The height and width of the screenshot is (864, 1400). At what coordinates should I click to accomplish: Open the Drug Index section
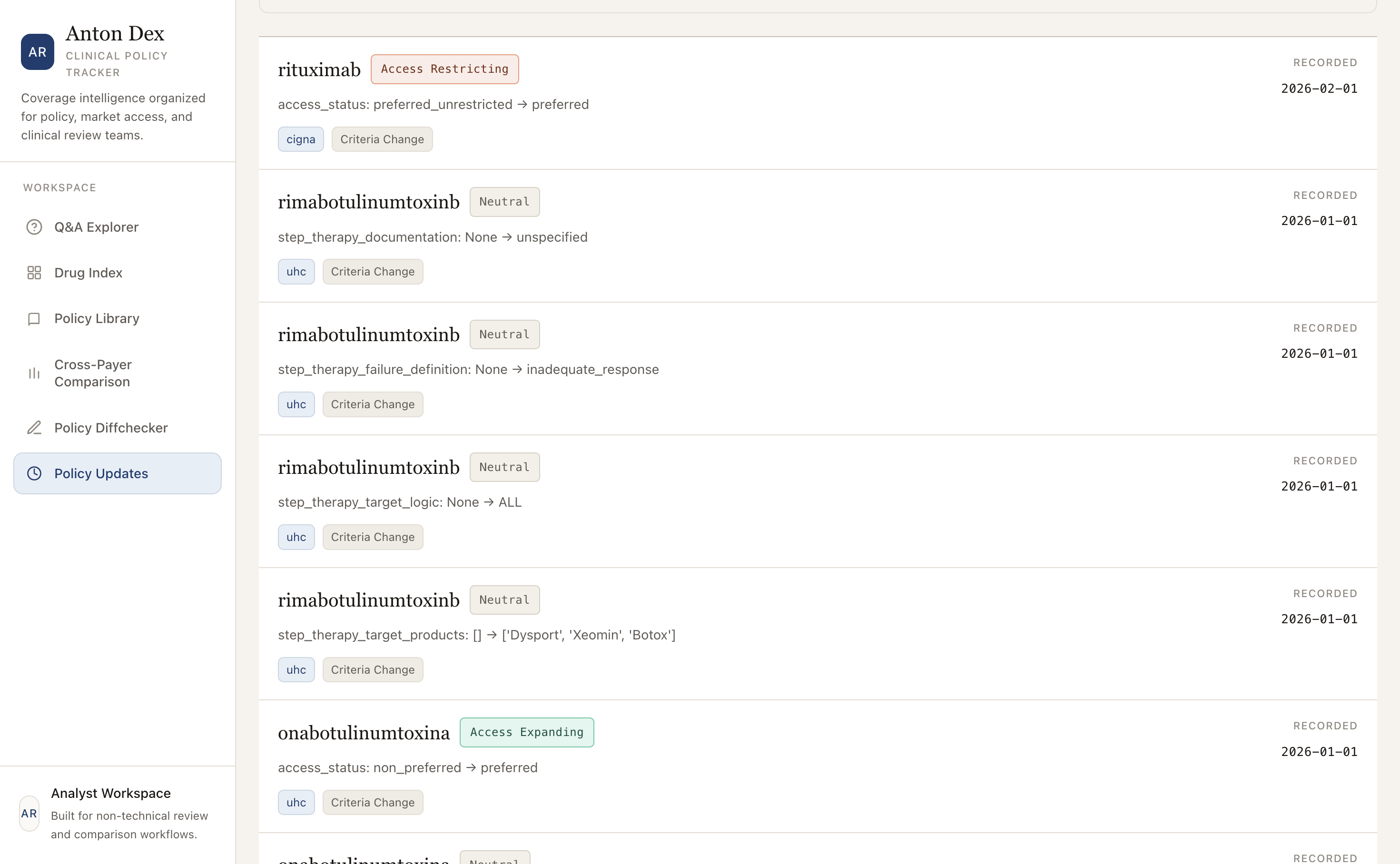click(88, 273)
